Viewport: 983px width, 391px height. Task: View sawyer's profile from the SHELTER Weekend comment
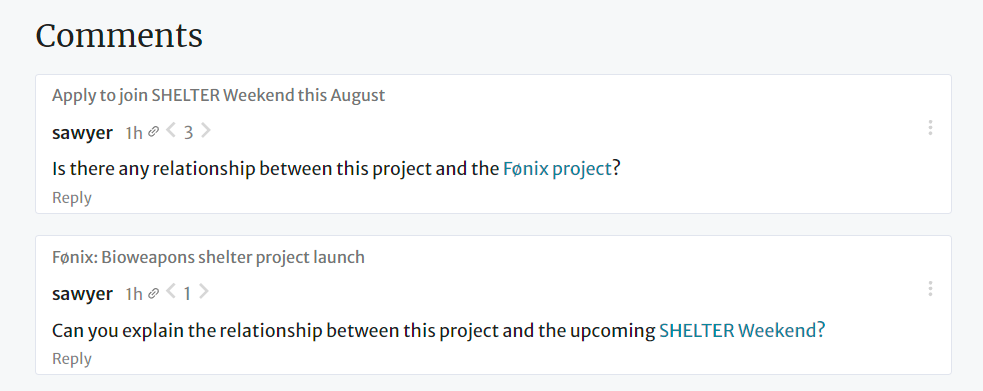point(82,133)
